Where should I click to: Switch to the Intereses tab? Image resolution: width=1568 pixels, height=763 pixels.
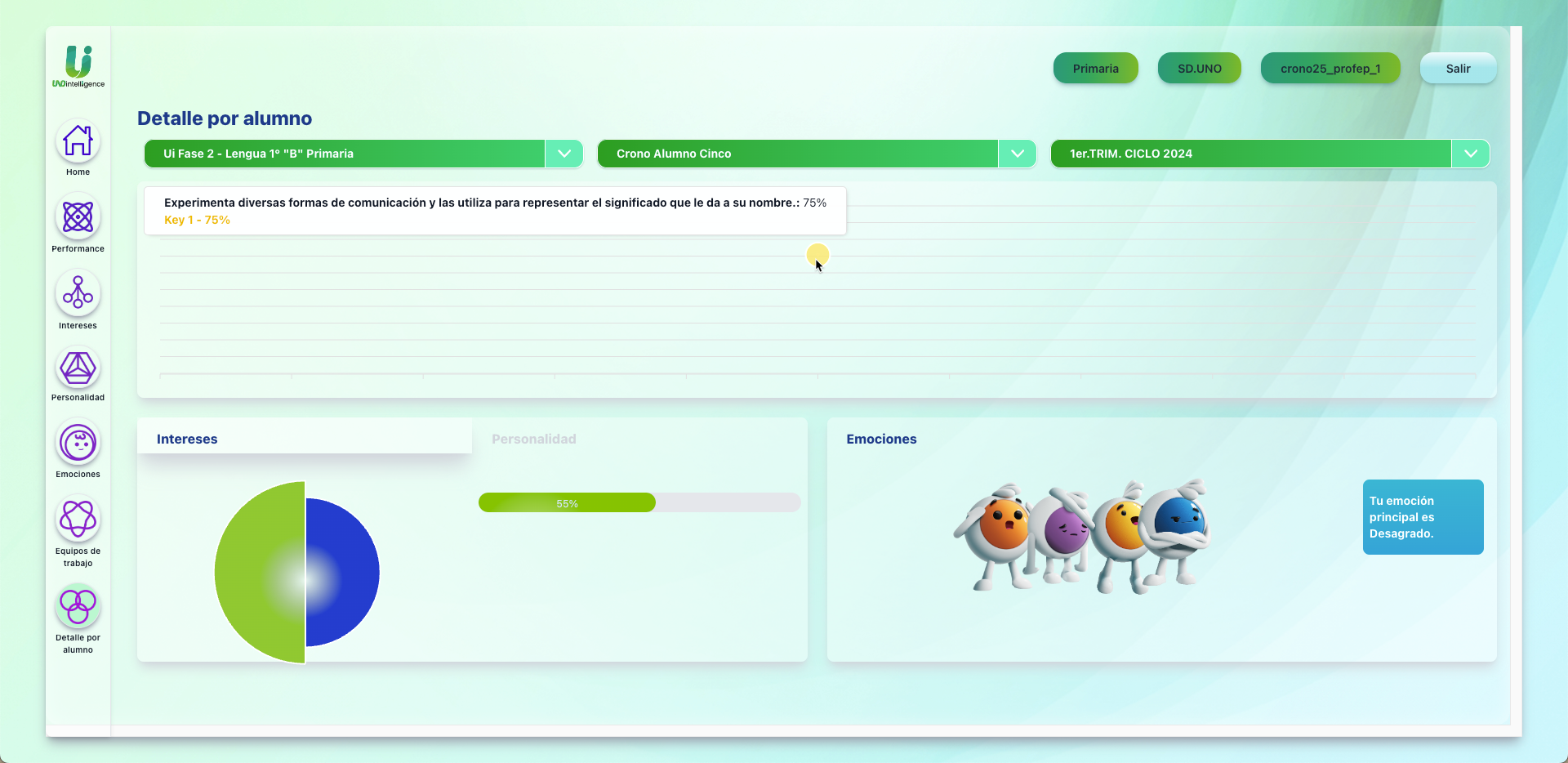coord(187,439)
